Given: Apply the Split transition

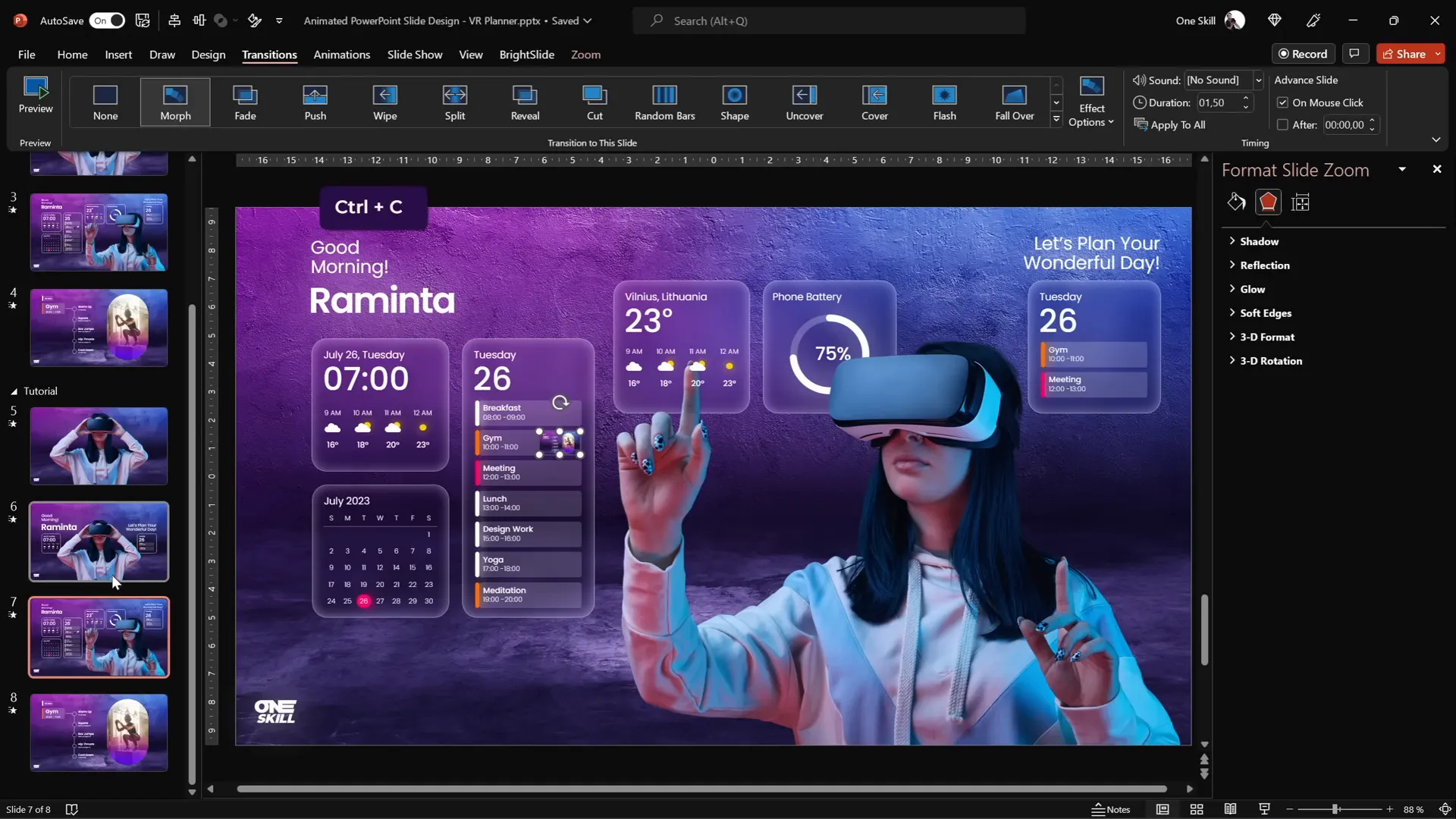Looking at the screenshot, I should [455, 102].
